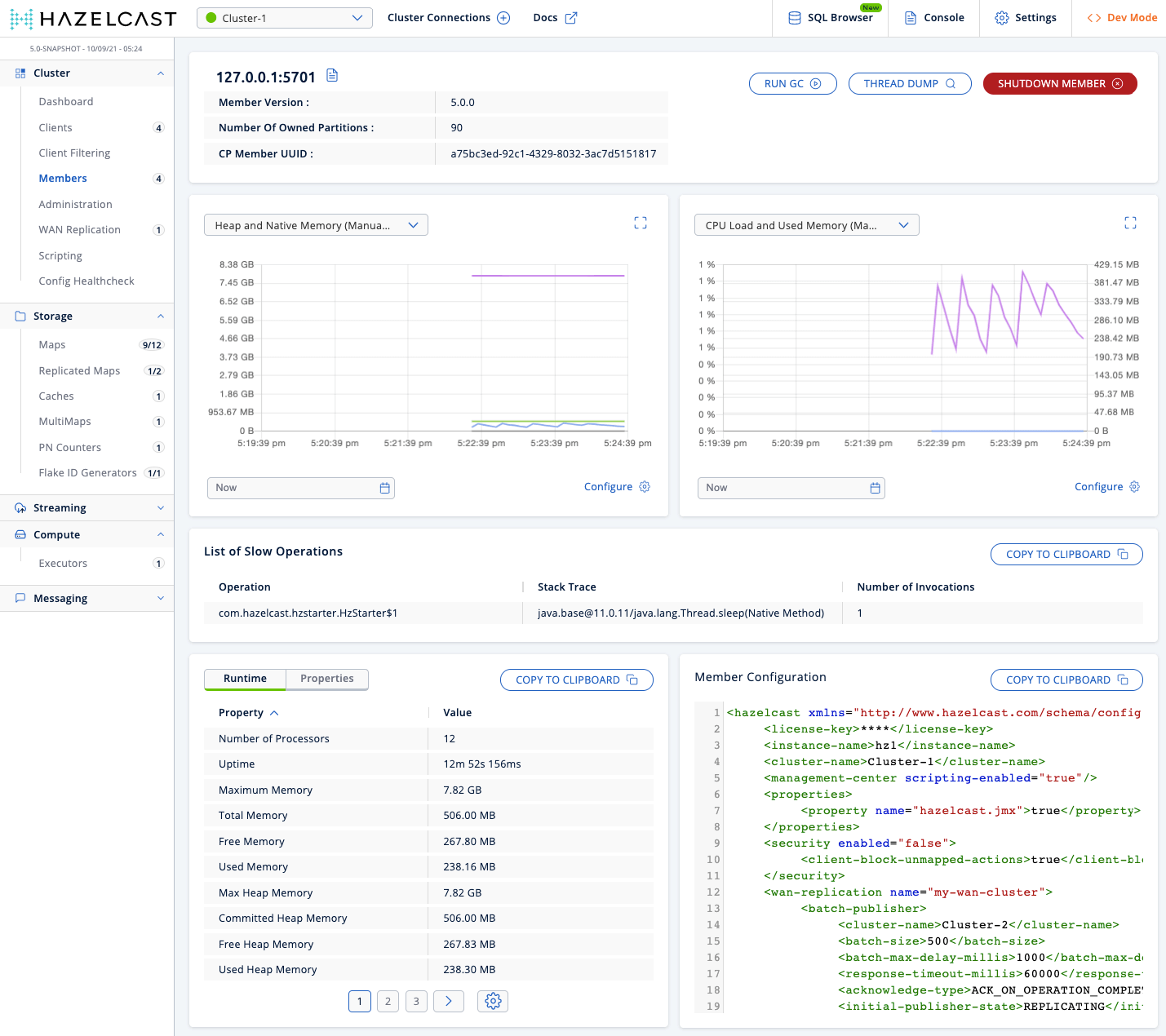Switch to the Properties tab
Viewport: 1166px width, 1036px height.
coord(326,679)
